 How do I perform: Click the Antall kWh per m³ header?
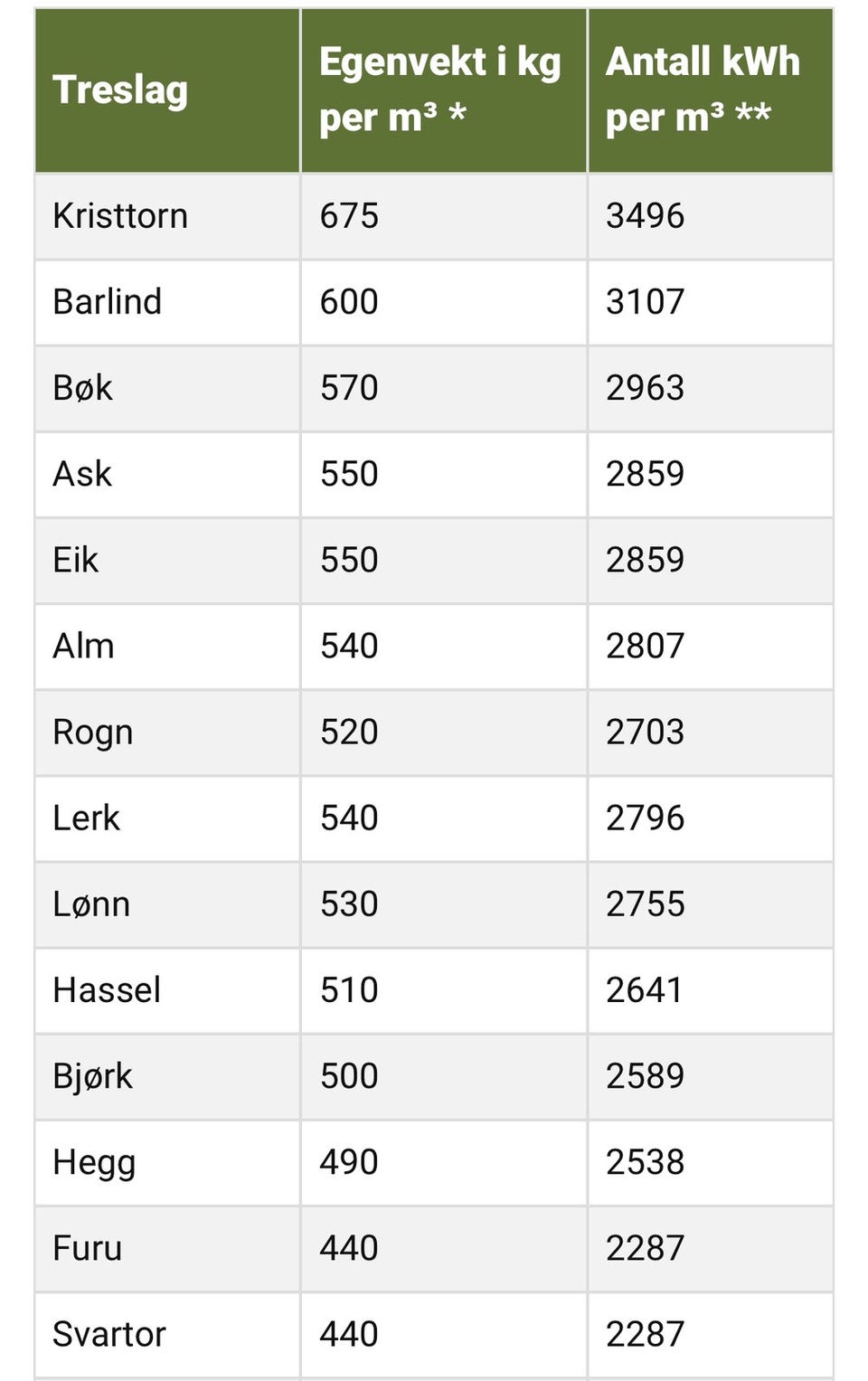pyautogui.click(x=703, y=90)
